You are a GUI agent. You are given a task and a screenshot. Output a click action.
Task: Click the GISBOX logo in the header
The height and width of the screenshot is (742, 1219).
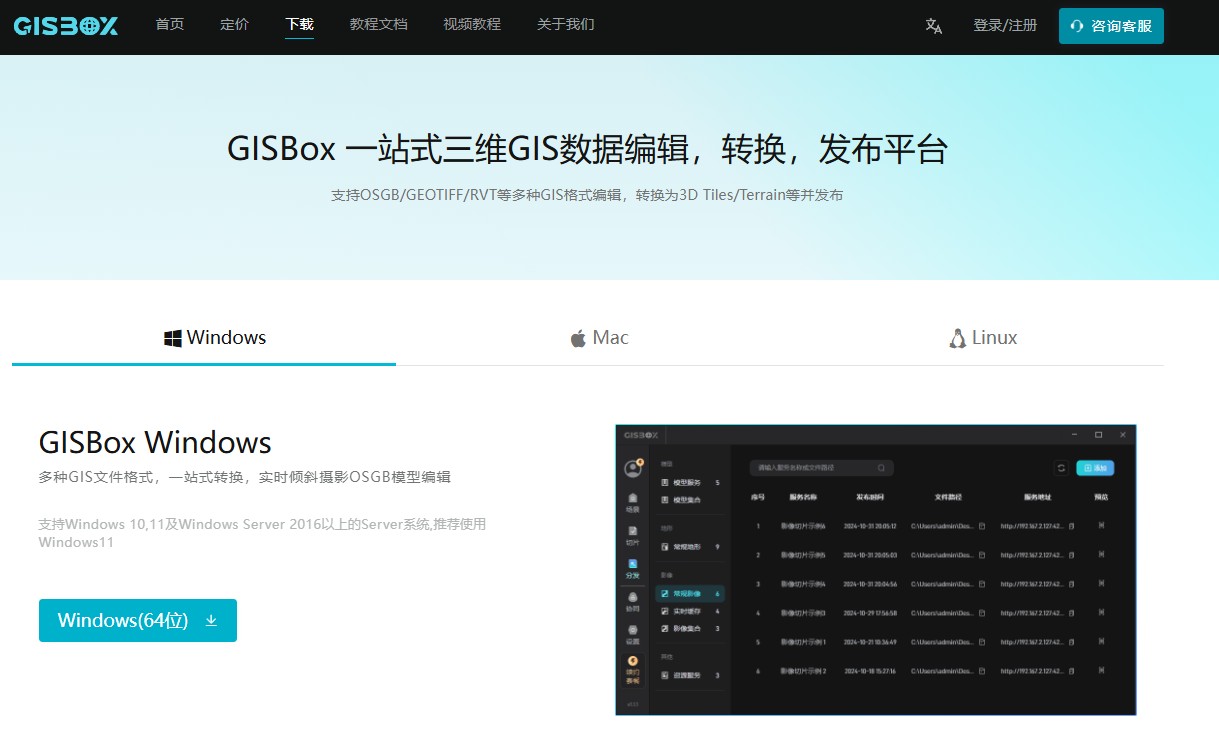(66, 26)
